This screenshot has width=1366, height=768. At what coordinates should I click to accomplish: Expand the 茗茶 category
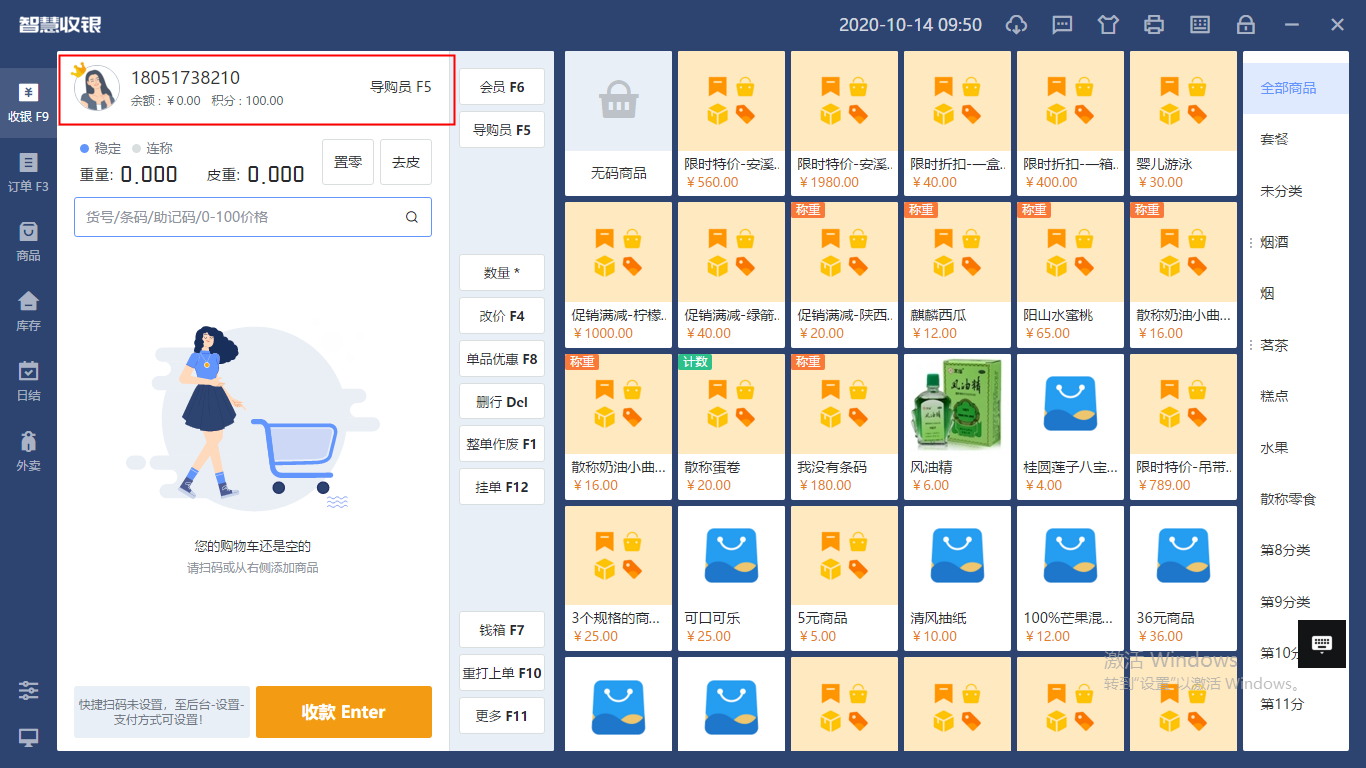click(1274, 345)
